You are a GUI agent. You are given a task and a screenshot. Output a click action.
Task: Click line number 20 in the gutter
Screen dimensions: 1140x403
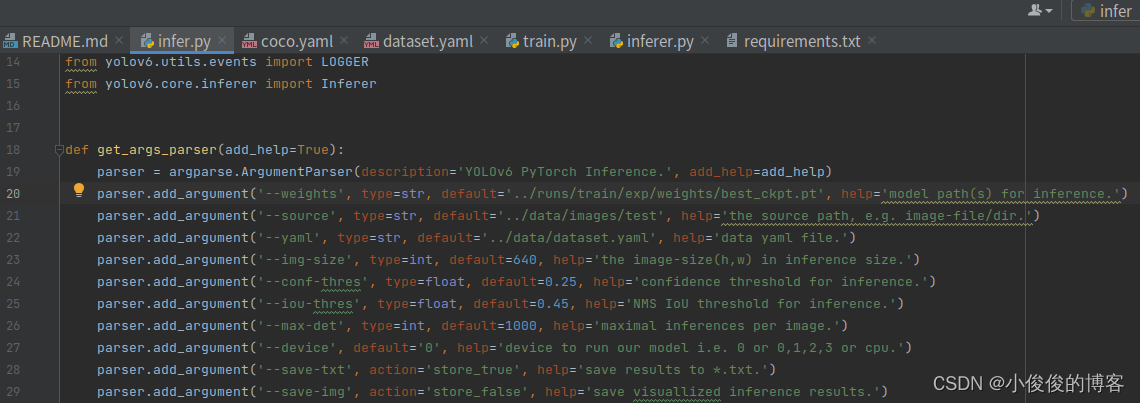[12, 193]
